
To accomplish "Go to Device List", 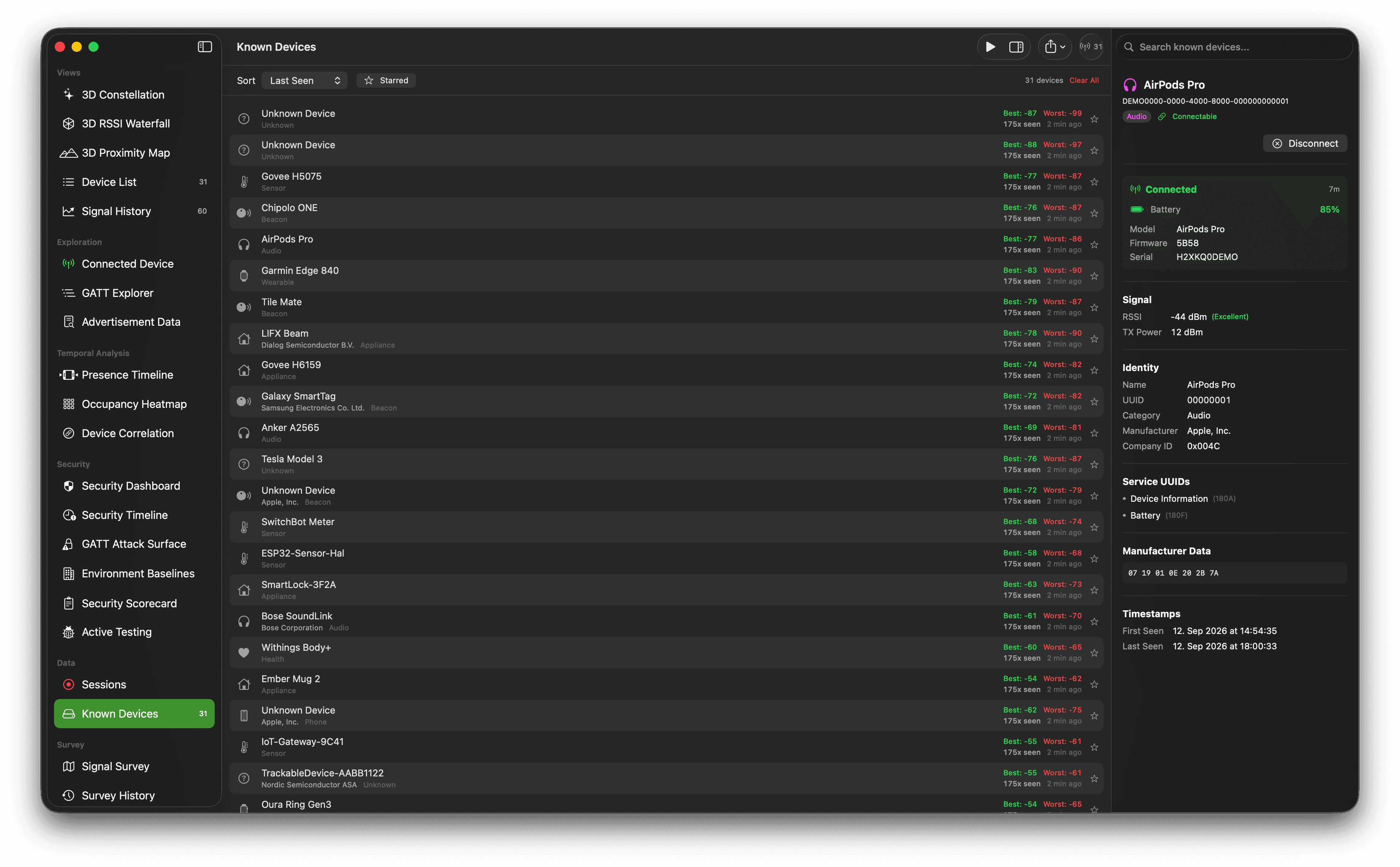I will [x=134, y=182].
